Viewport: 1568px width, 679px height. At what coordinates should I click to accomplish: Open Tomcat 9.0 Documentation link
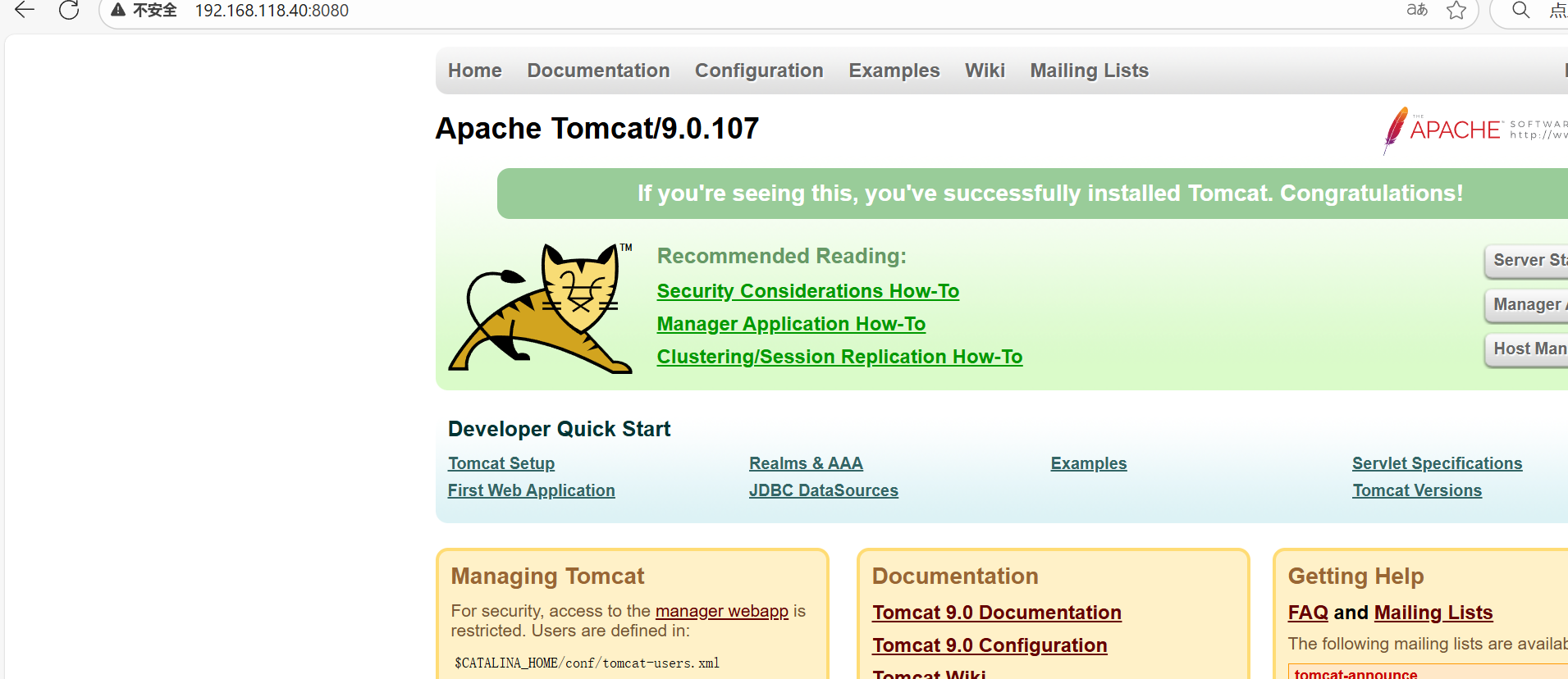point(997,613)
